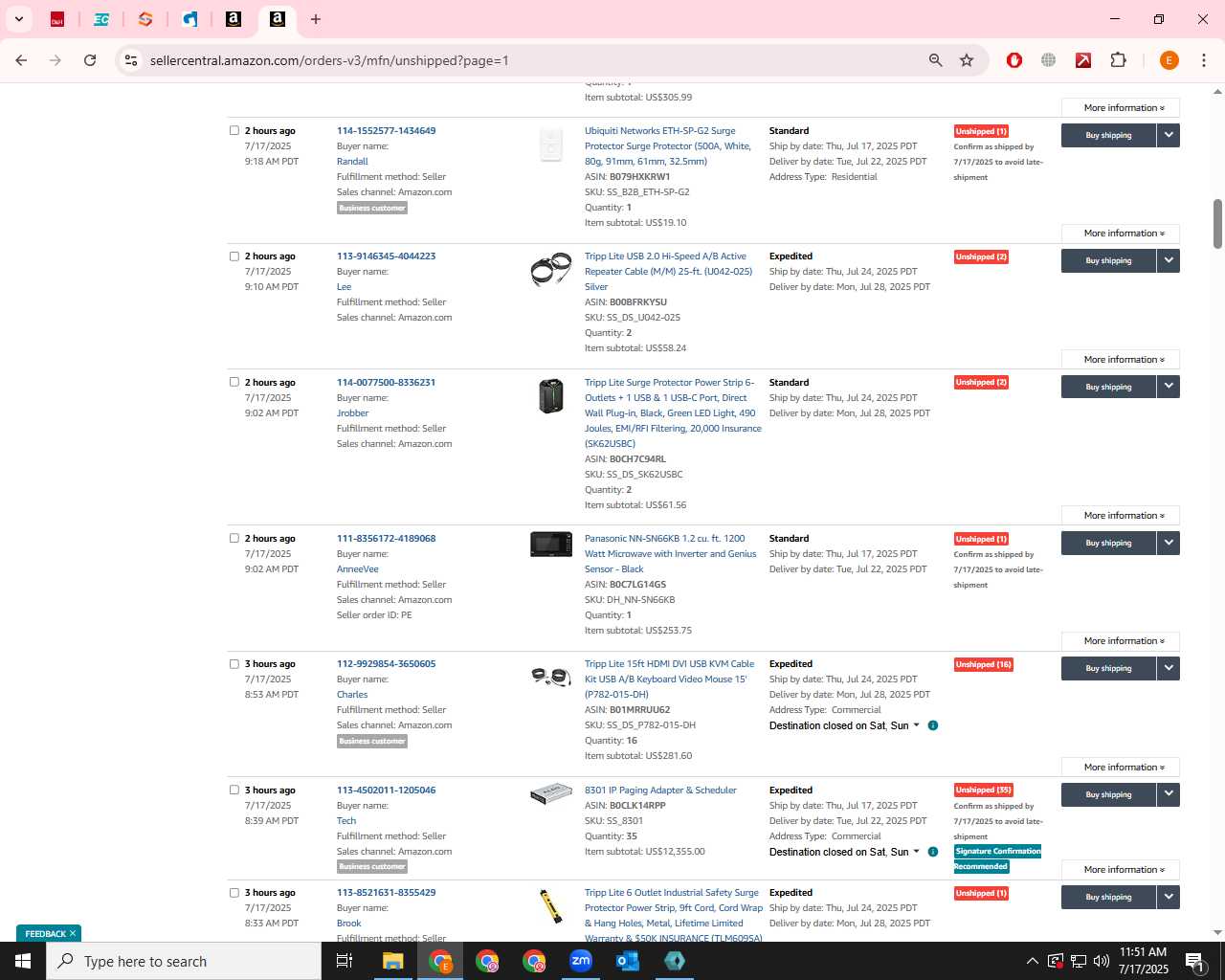Viewport: 1225px width, 980px height.
Task: Open the tab search chevron dropdown
Action: (x=19, y=19)
